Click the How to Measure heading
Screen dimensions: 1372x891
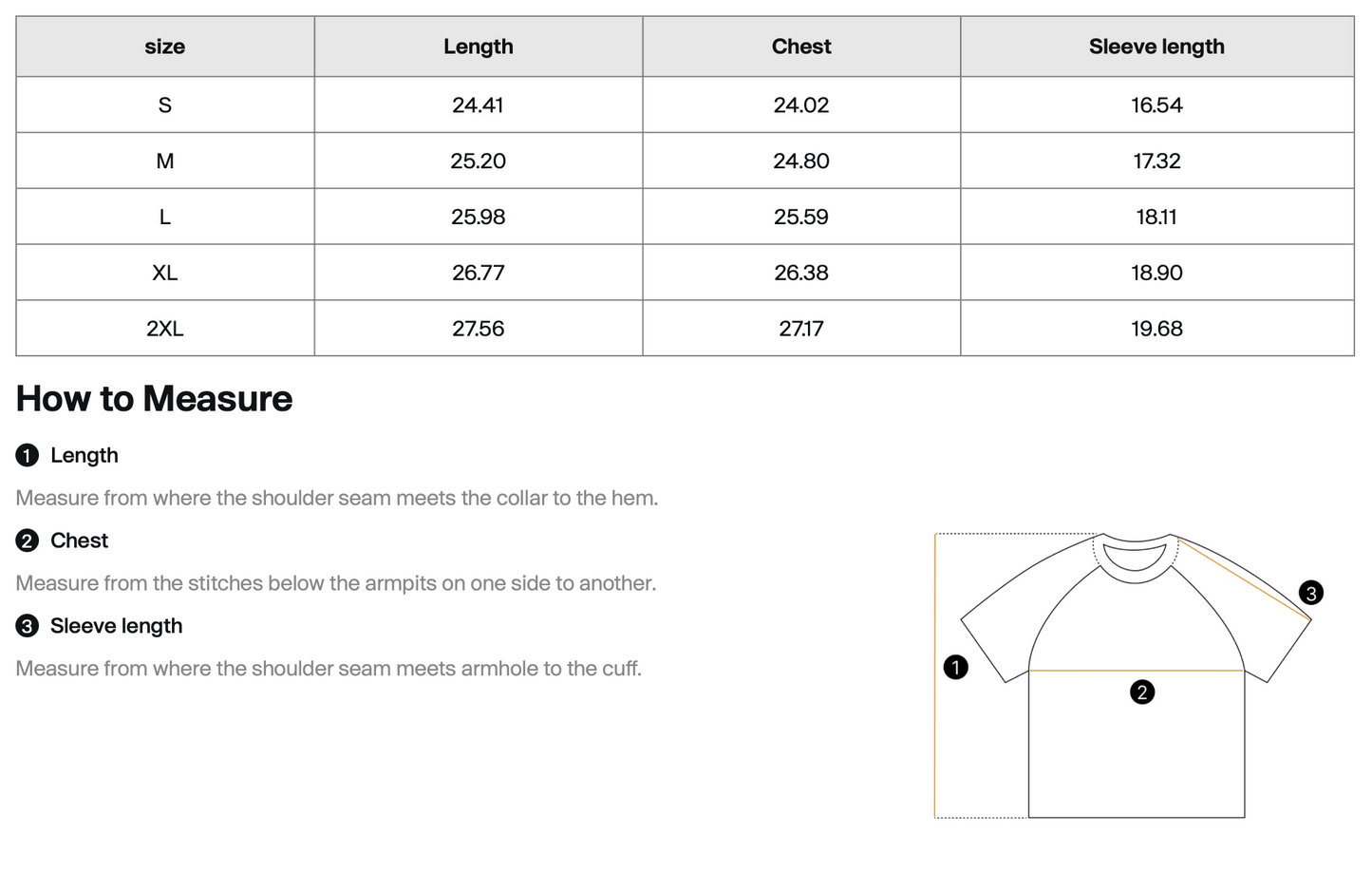[x=155, y=399]
